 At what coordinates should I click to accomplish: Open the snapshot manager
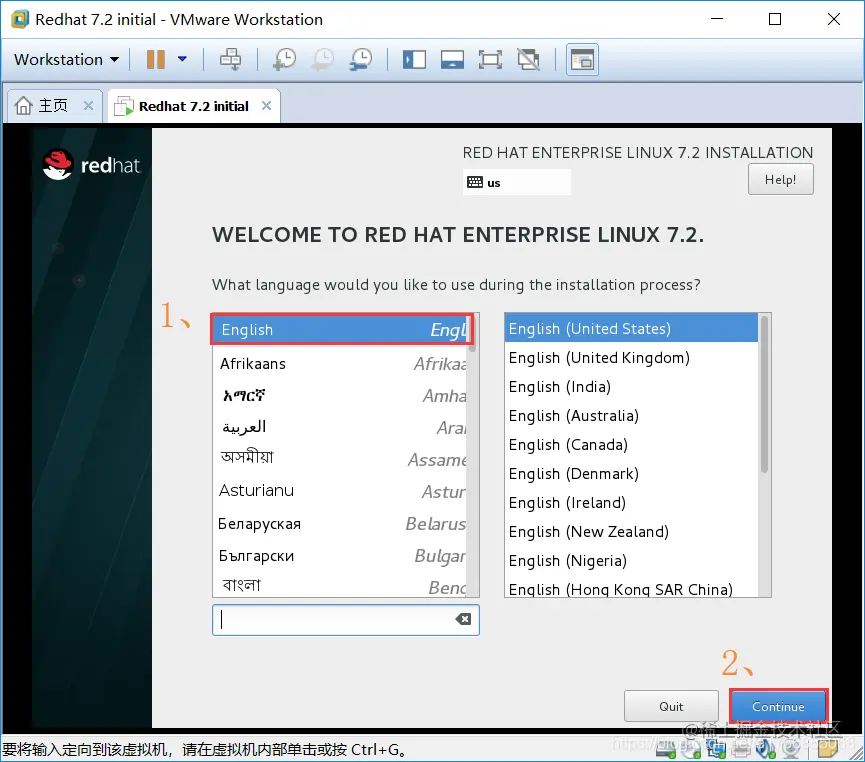tap(361, 59)
